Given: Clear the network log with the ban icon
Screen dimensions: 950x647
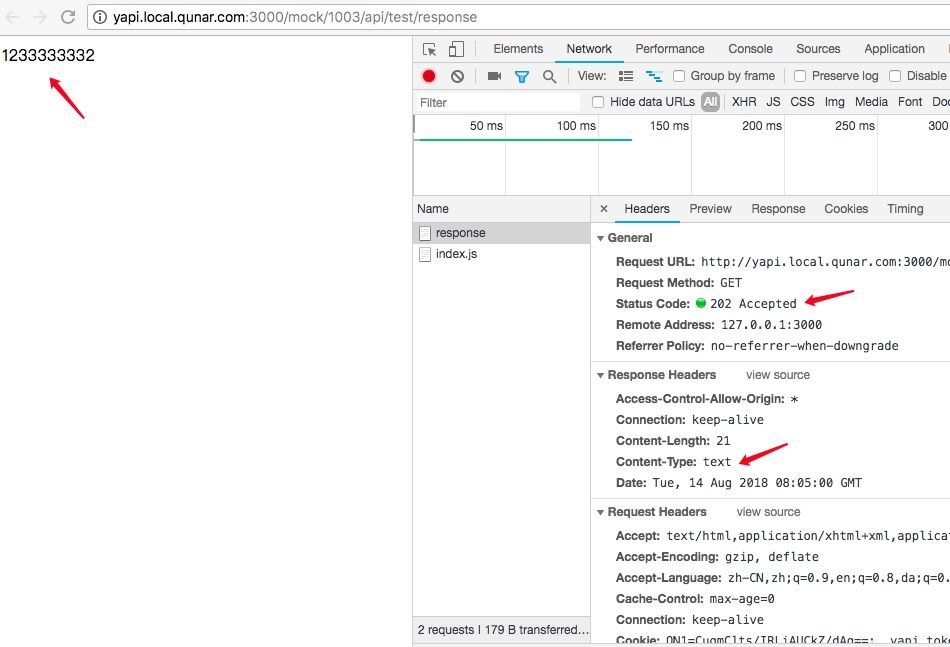Looking at the screenshot, I should pyautogui.click(x=457, y=76).
